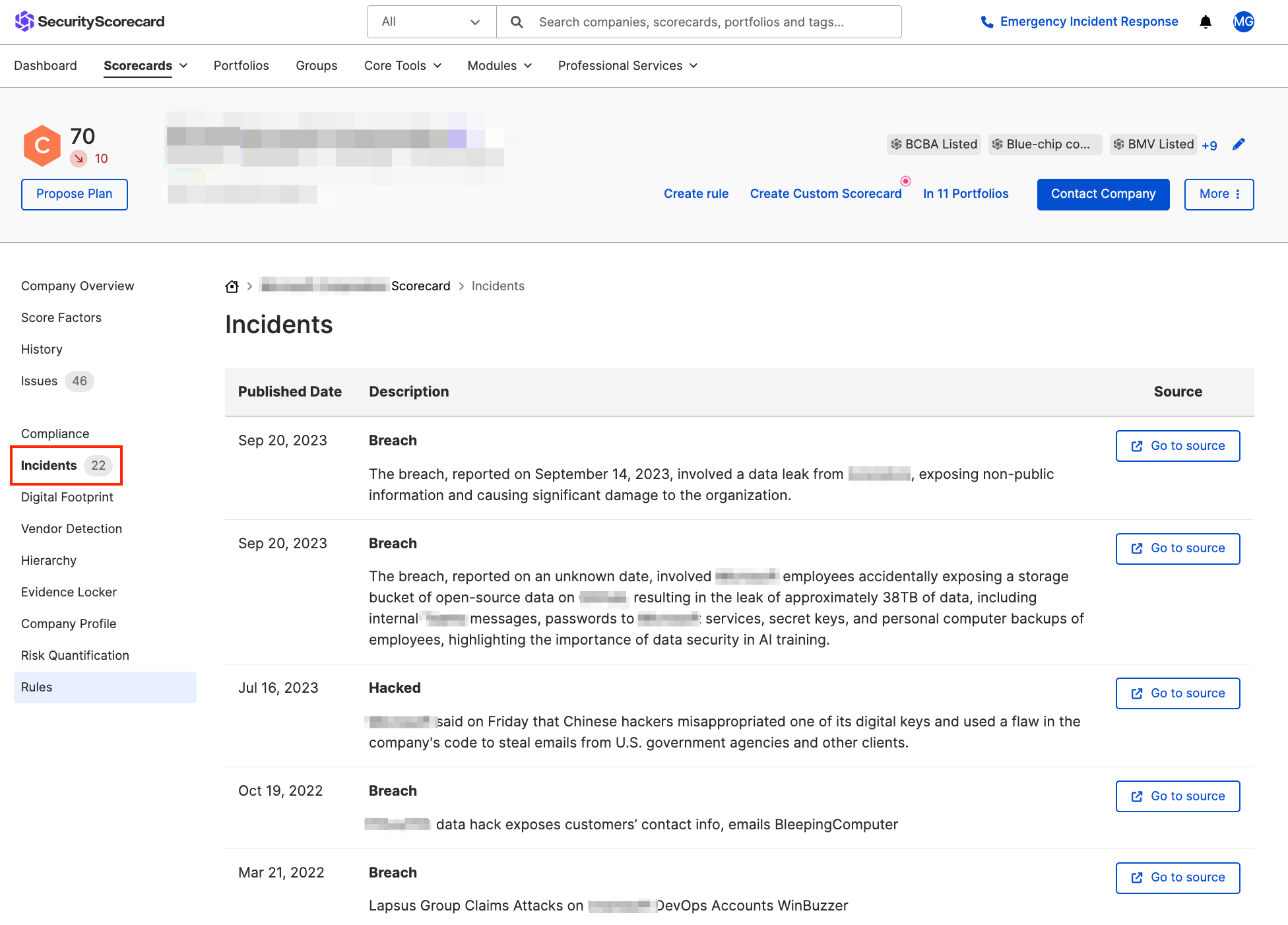Click the Emergency Incident Response phone icon

coord(987,22)
